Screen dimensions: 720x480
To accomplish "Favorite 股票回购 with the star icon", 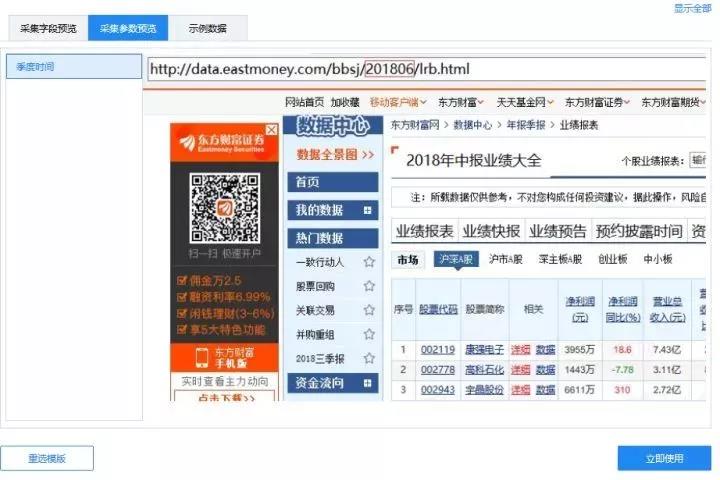I will coord(369,286).
